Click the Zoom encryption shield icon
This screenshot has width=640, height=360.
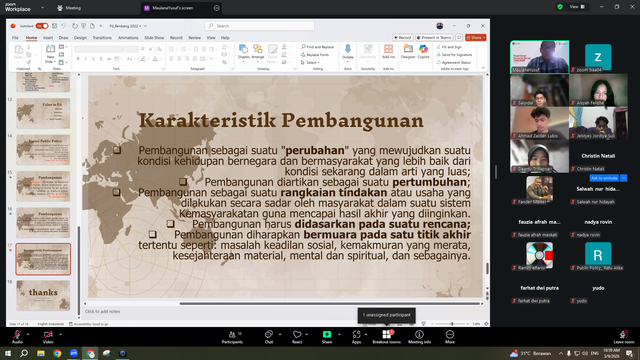[560, 7]
